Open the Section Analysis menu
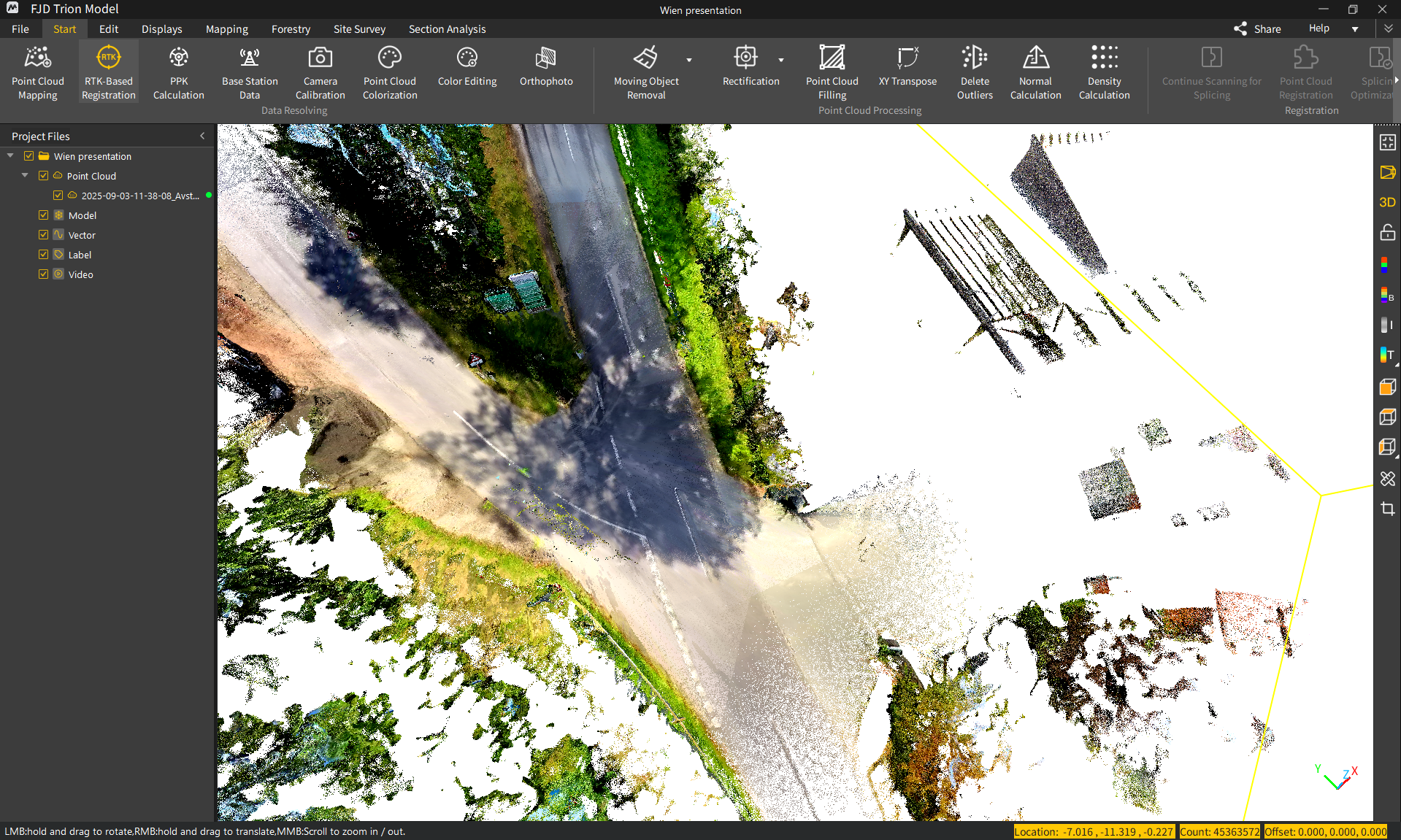 click(x=447, y=28)
